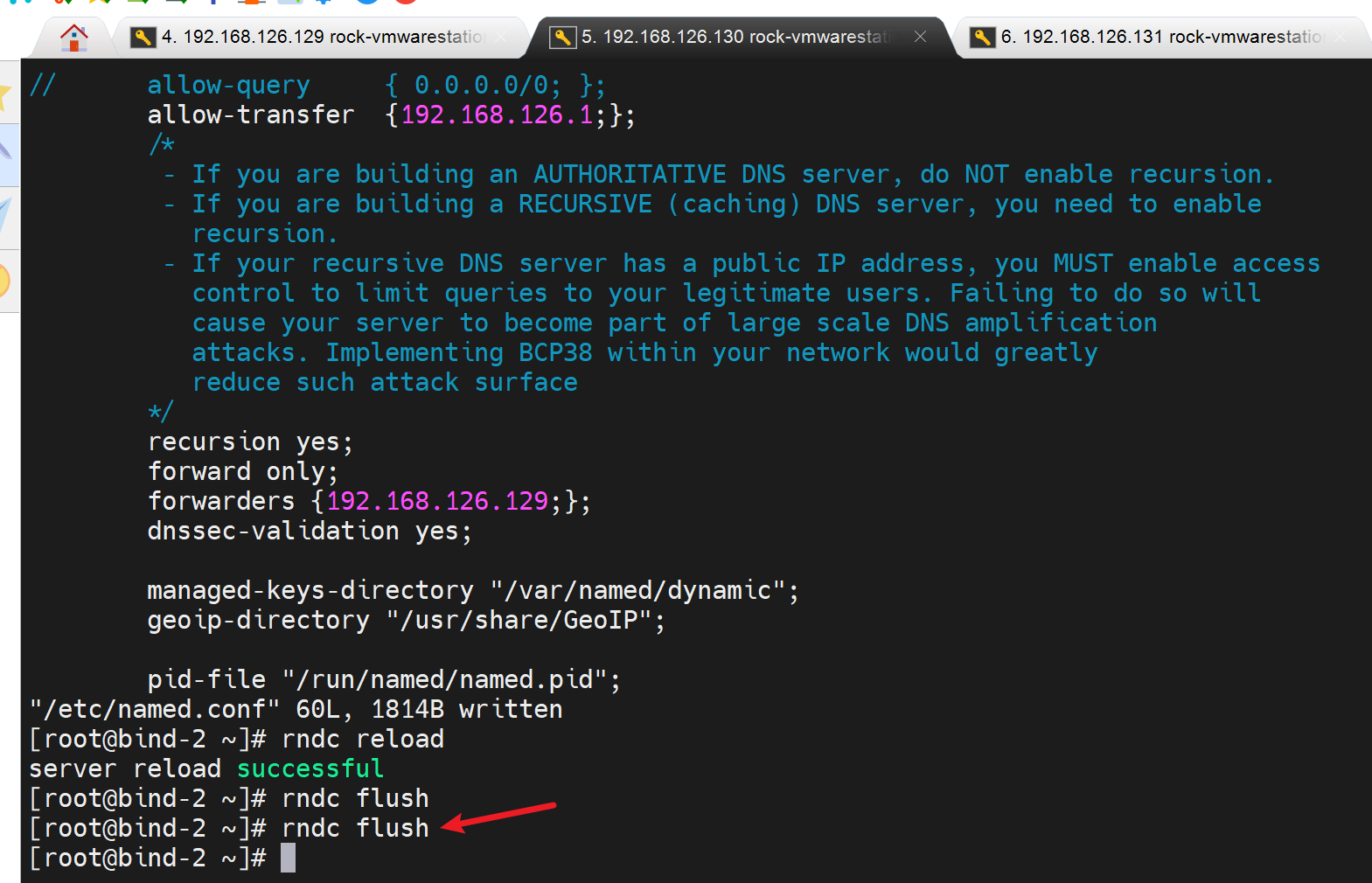Screen dimensions: 1372x883
Task: Click the key icon on tab 6
Action: click(x=983, y=37)
